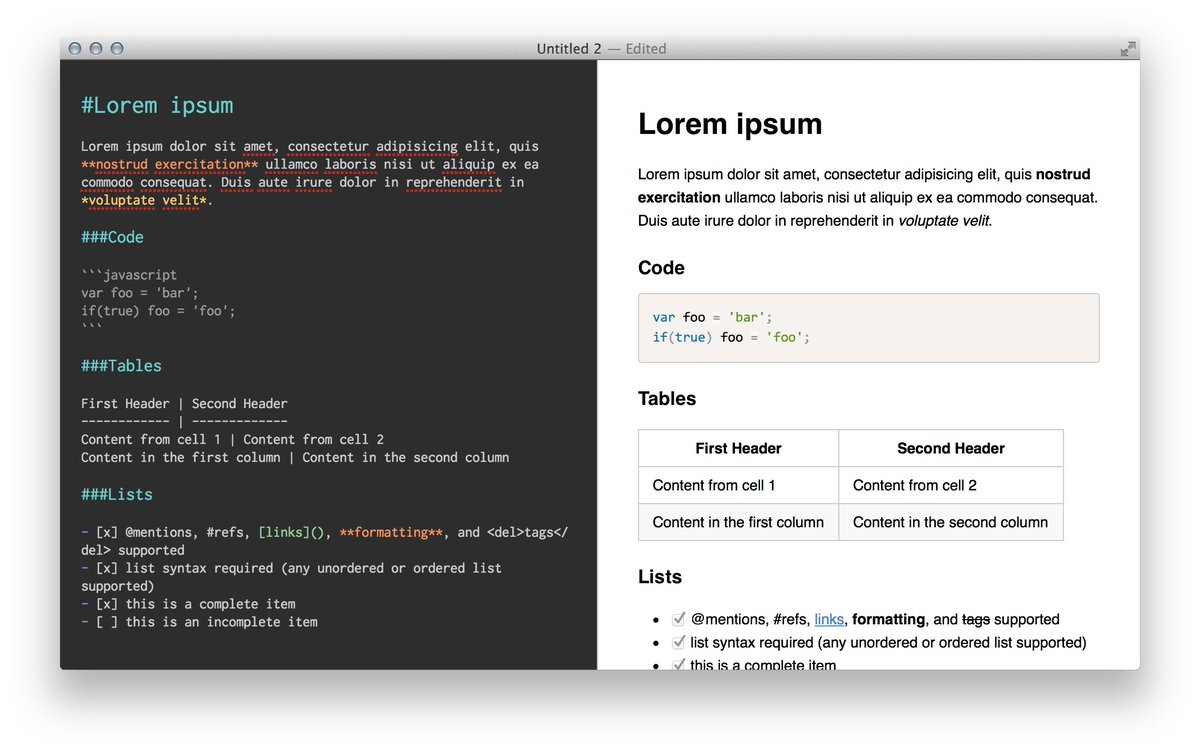Click "- [x] this is a complete item" in the editor
The image size is (1200, 753).
pyautogui.click(x=188, y=604)
